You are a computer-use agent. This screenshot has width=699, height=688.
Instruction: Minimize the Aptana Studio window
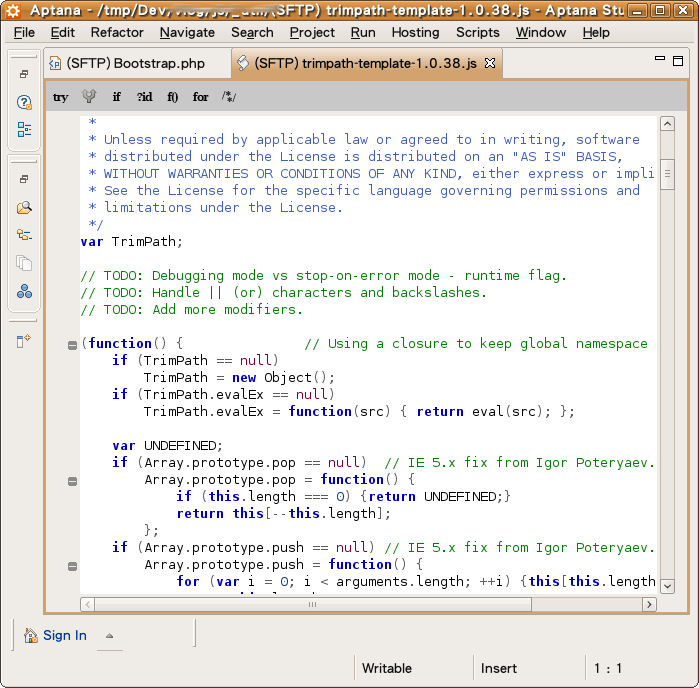(x=637, y=11)
